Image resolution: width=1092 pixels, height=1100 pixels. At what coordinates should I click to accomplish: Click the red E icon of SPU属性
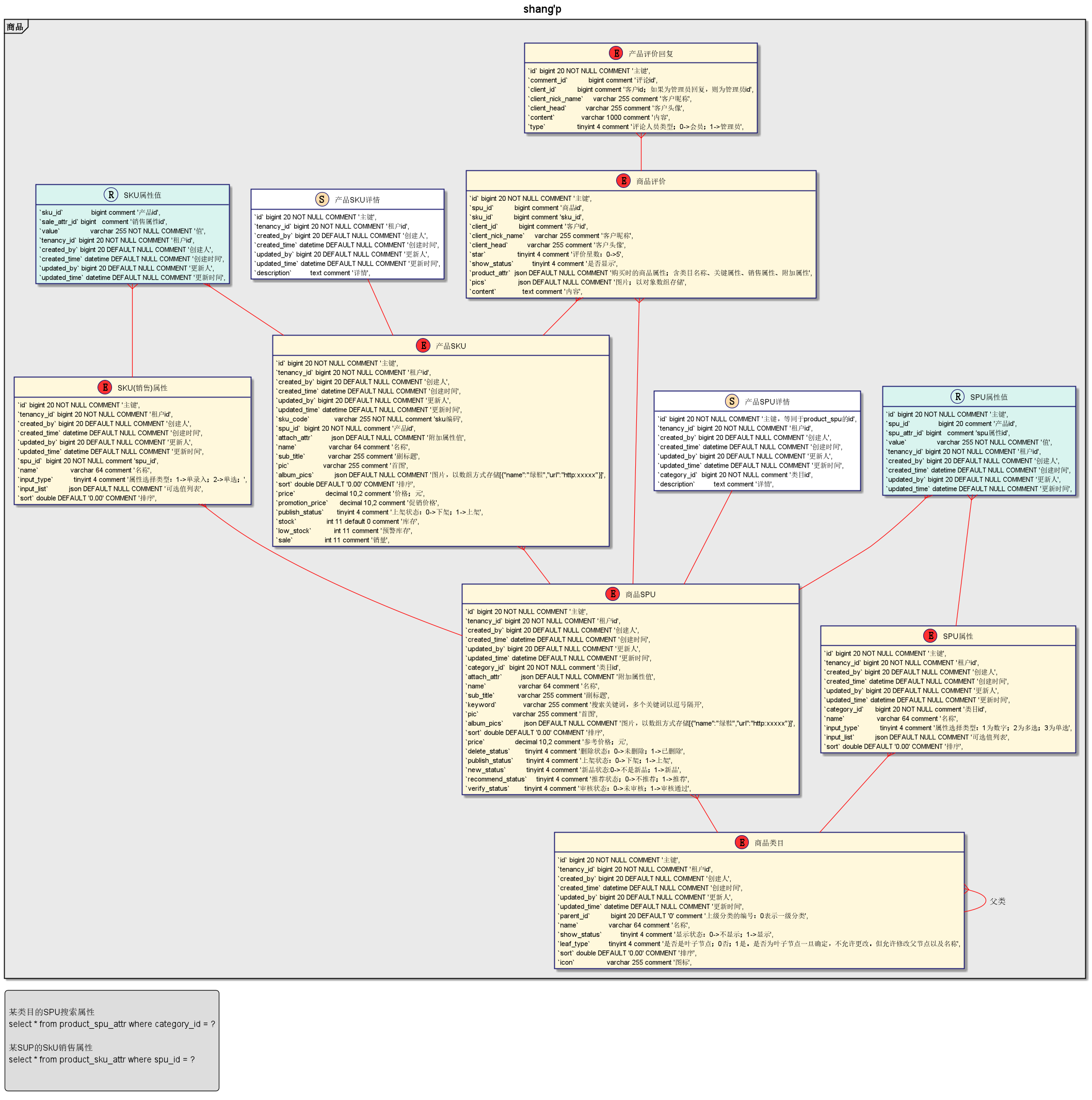930,635
